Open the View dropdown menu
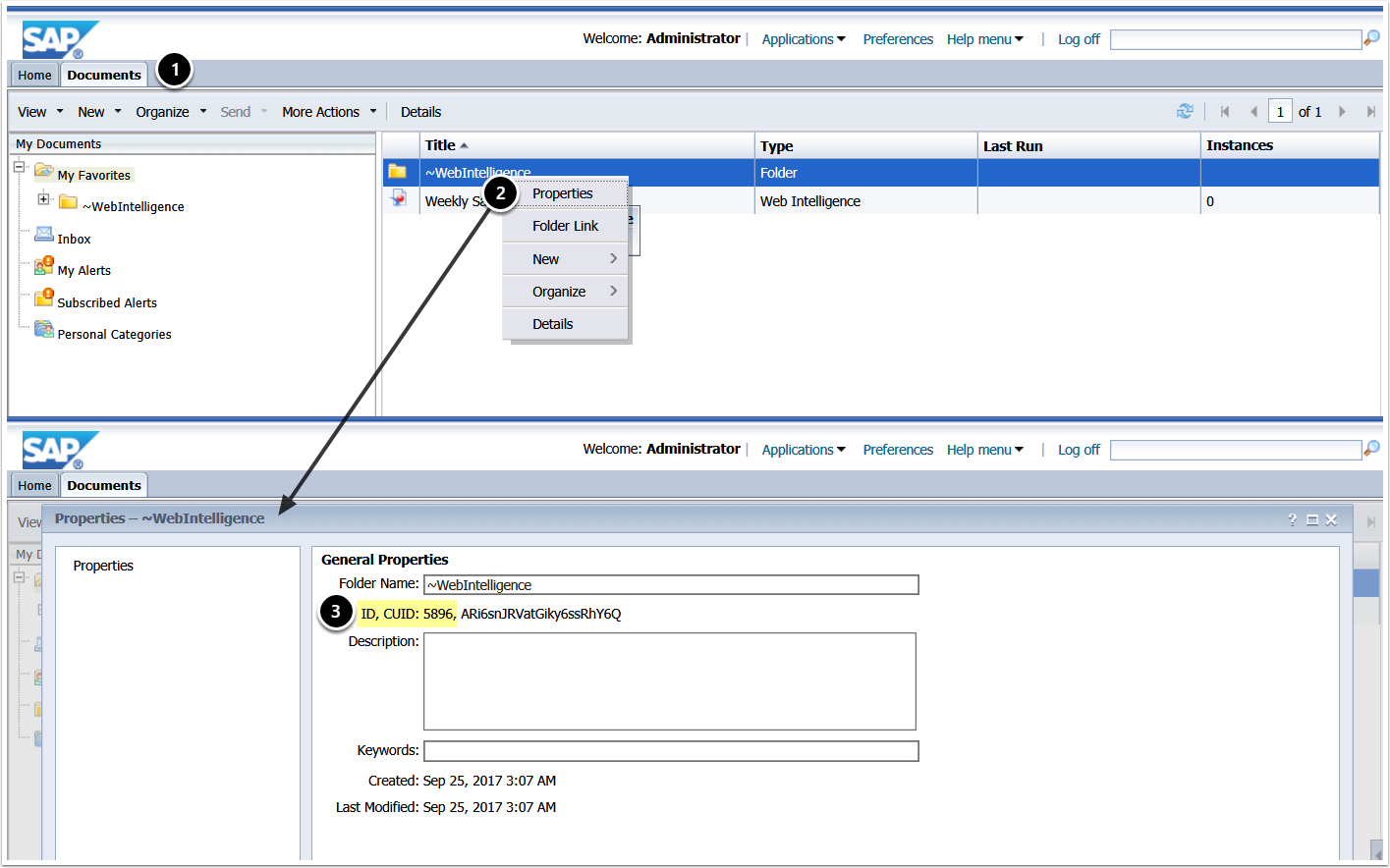This screenshot has height=868, width=1390. tap(40, 112)
